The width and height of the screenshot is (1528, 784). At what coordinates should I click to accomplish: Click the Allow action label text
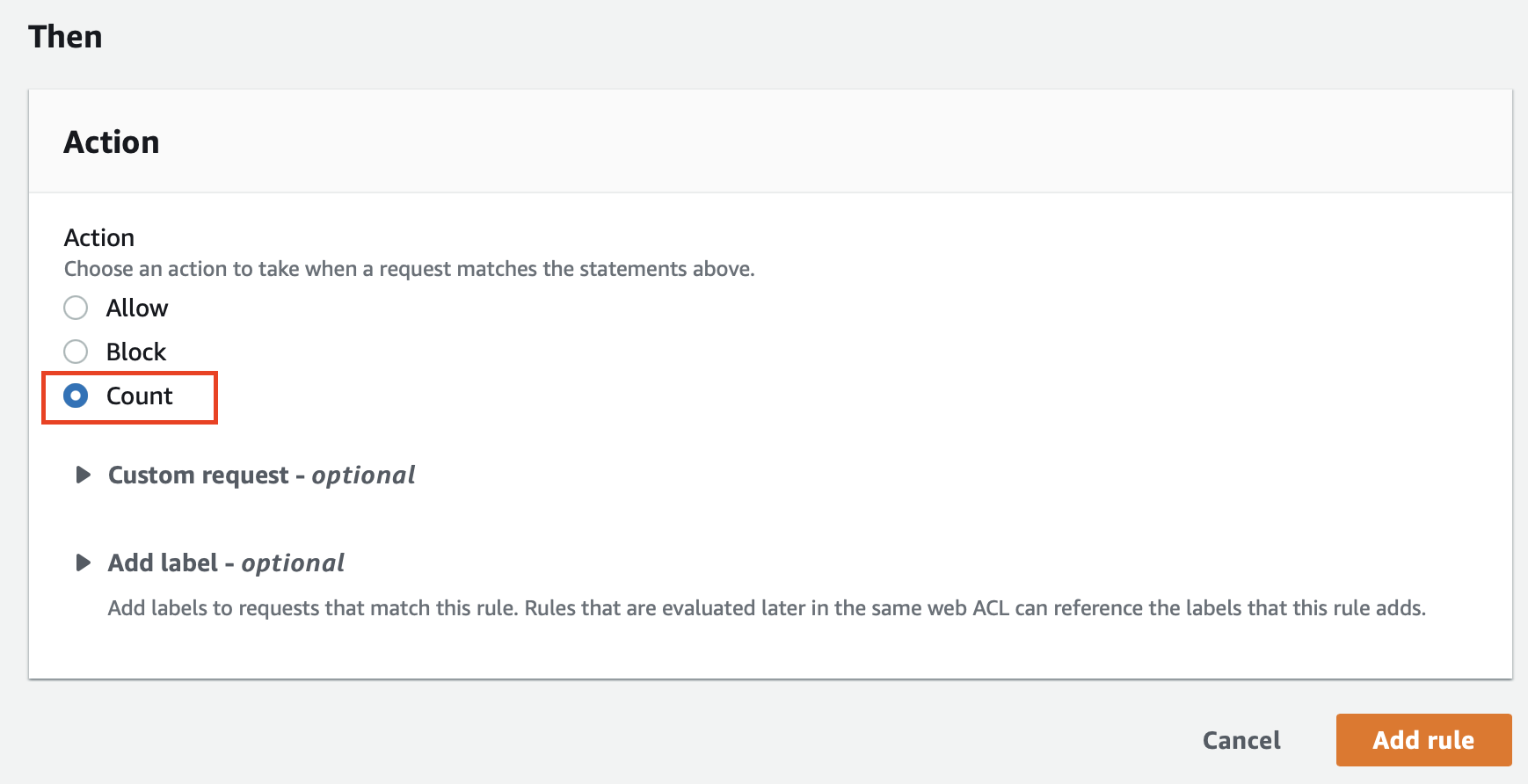pos(137,308)
